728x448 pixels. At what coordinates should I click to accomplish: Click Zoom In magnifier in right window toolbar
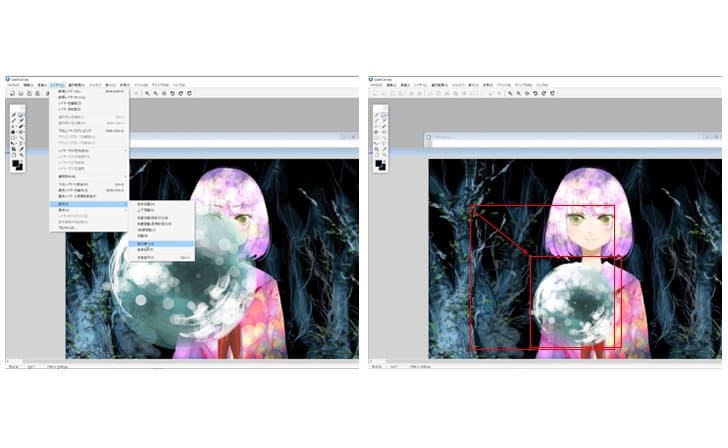click(x=510, y=93)
